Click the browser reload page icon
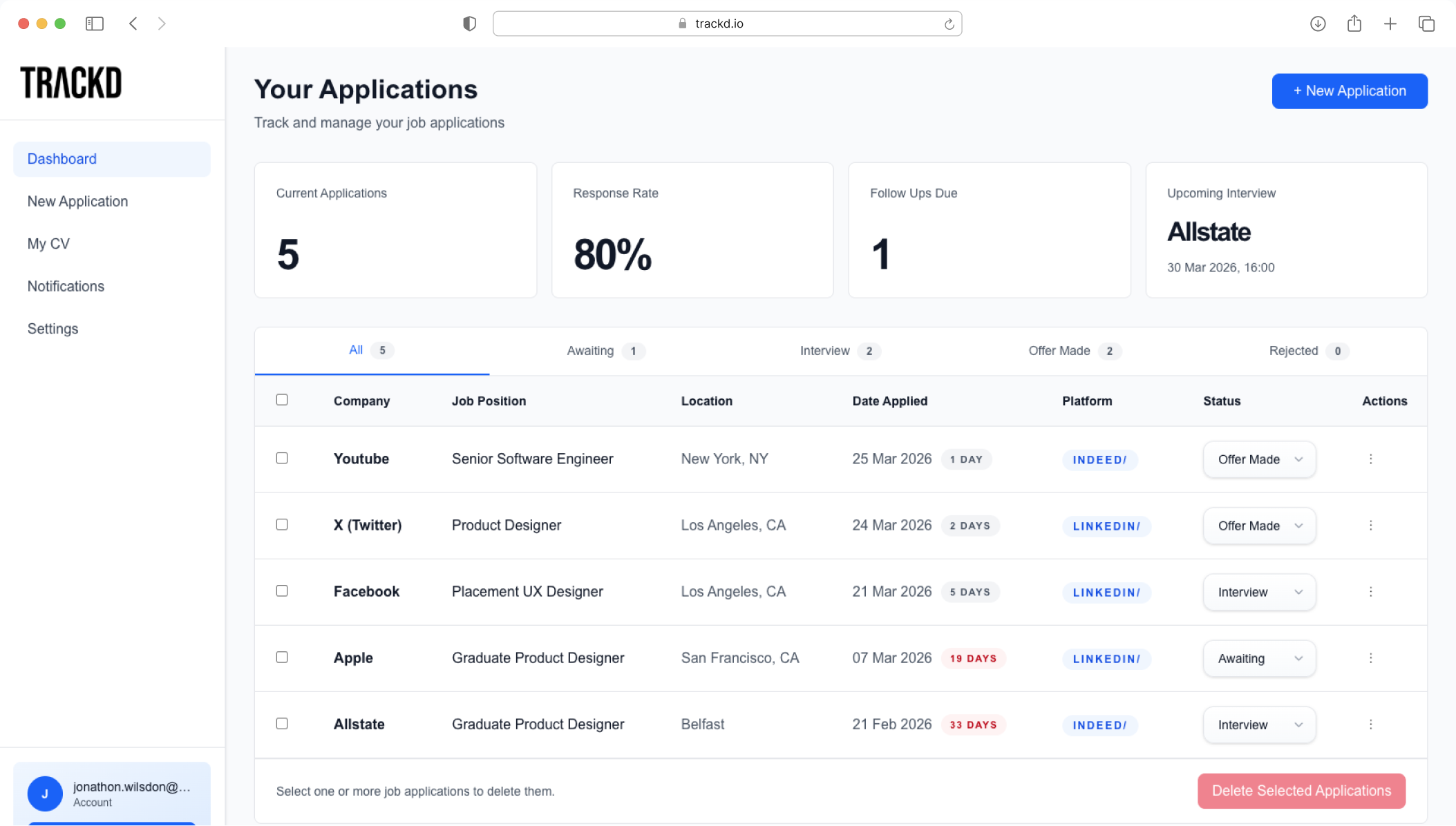This screenshot has width=1456, height=826. click(949, 24)
